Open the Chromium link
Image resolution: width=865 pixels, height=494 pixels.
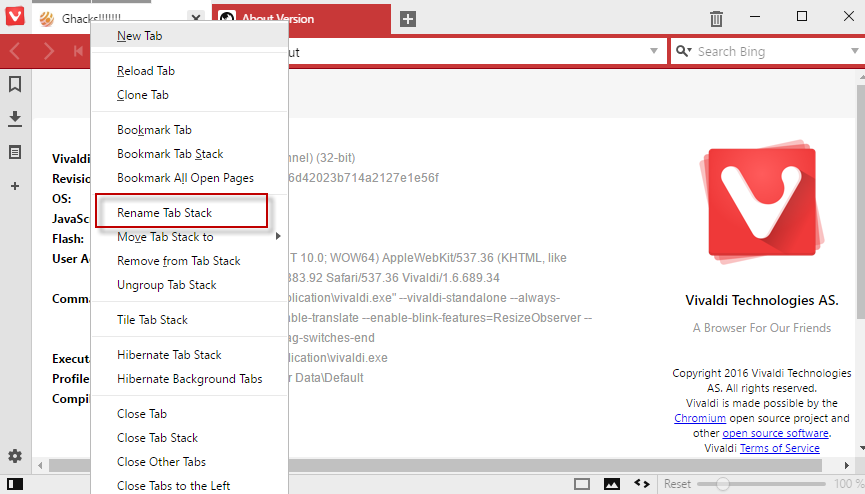[700, 418]
